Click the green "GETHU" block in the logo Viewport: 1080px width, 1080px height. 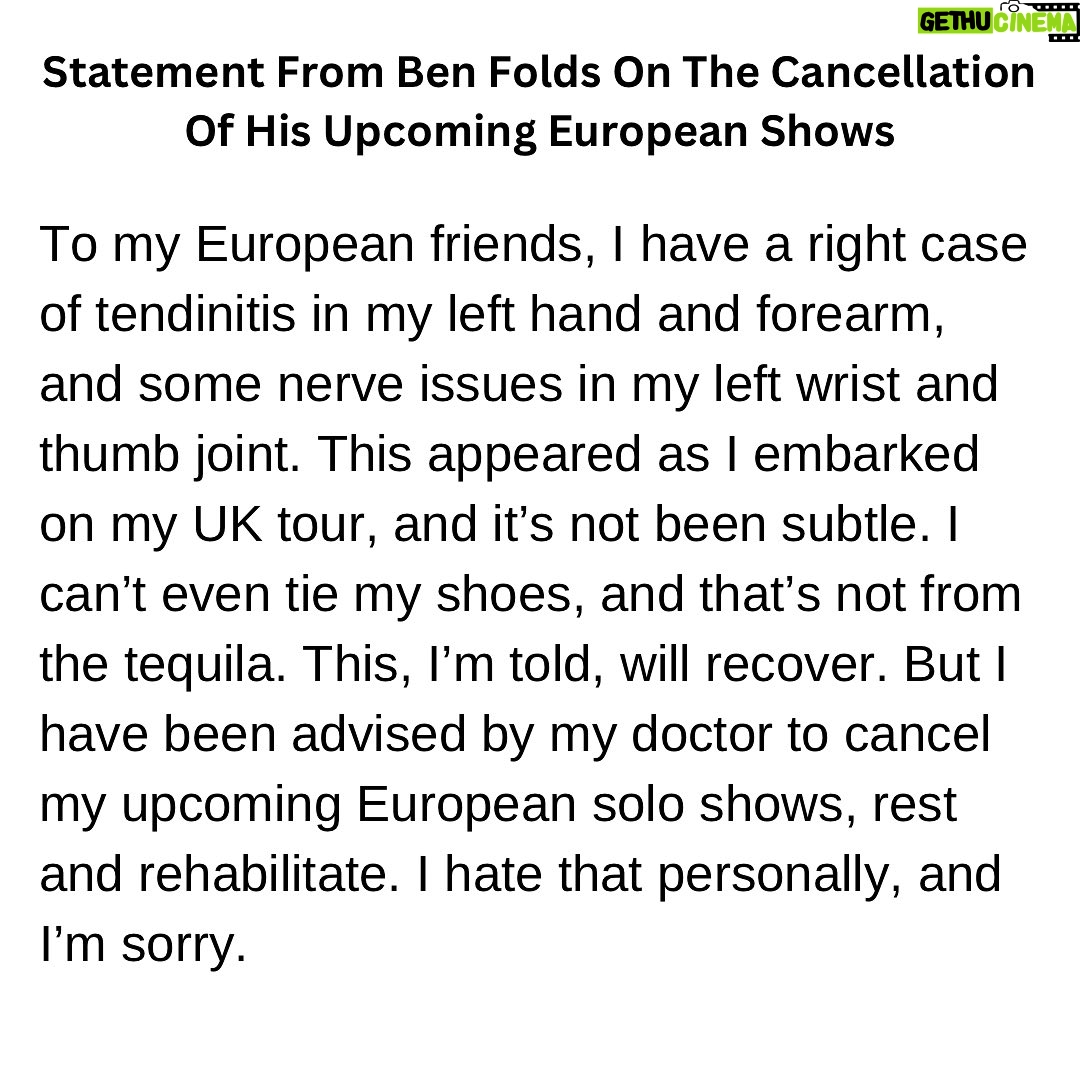tap(954, 22)
